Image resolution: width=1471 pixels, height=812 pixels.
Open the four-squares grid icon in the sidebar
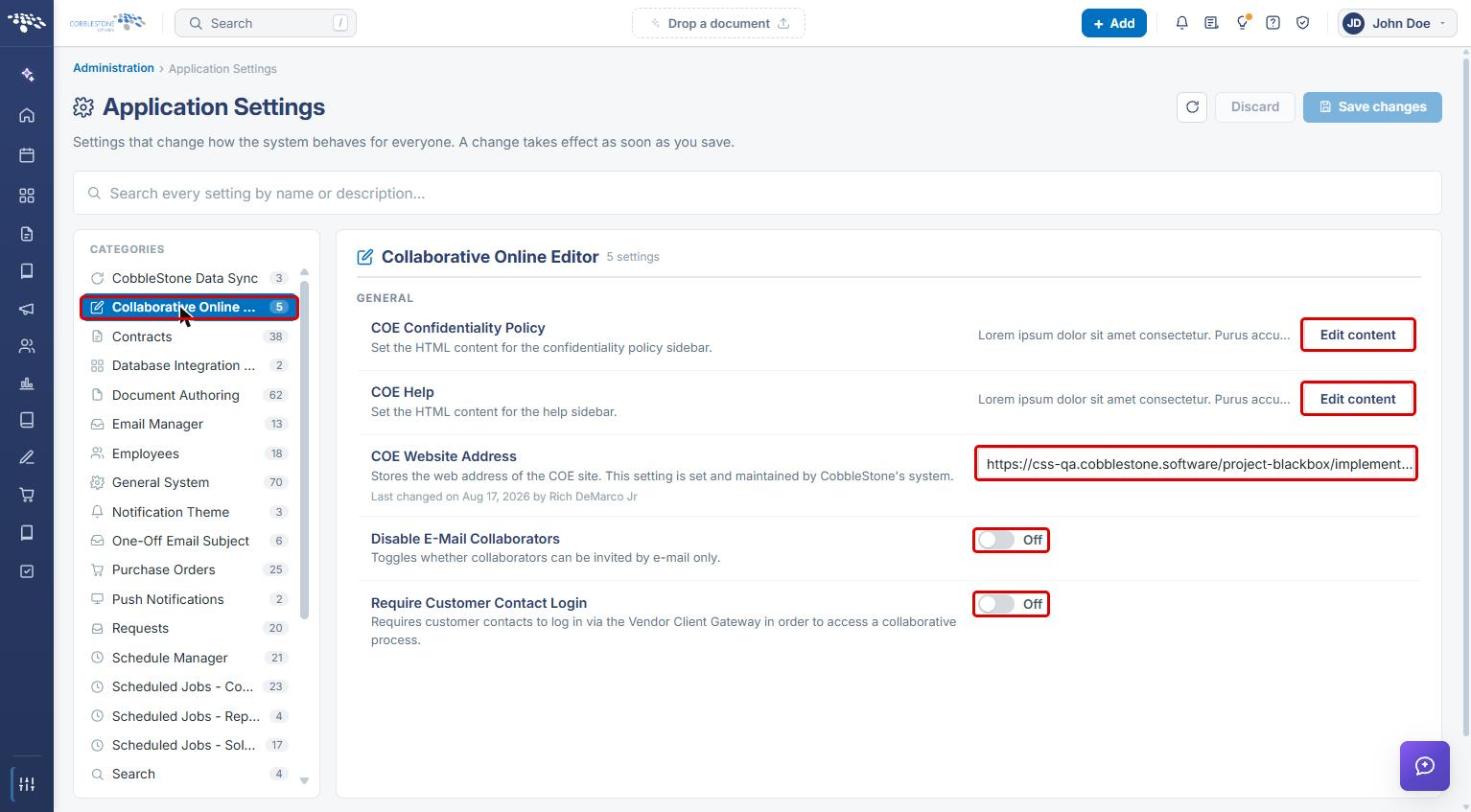pos(27,195)
